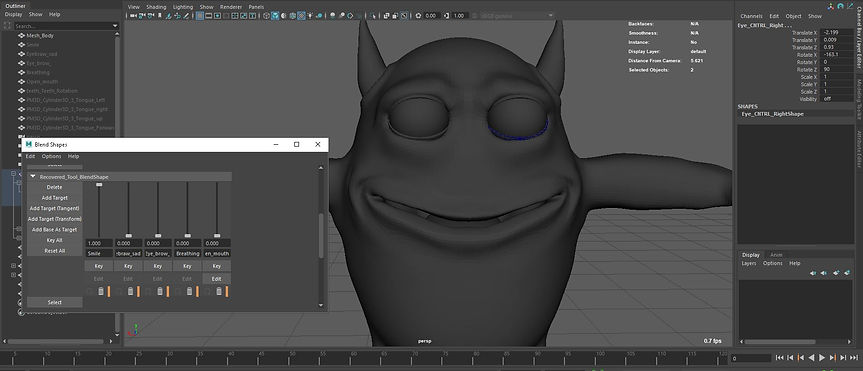Enable wireframe shading icon in viewport toolbar
The width and height of the screenshot is (863, 371).
pyautogui.click(x=266, y=15)
